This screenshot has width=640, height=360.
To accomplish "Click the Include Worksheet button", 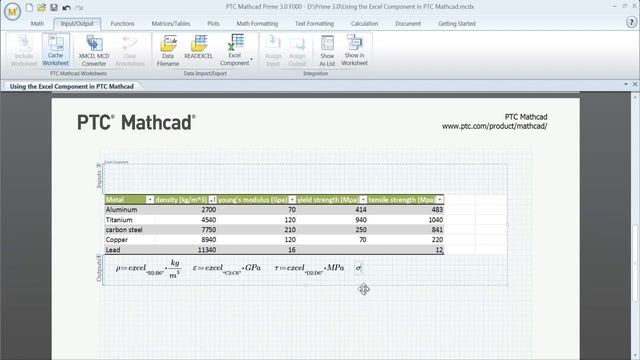I will point(24,50).
